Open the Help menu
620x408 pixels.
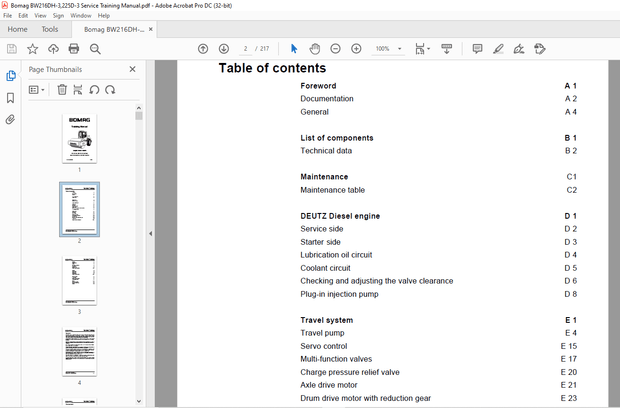coord(104,15)
